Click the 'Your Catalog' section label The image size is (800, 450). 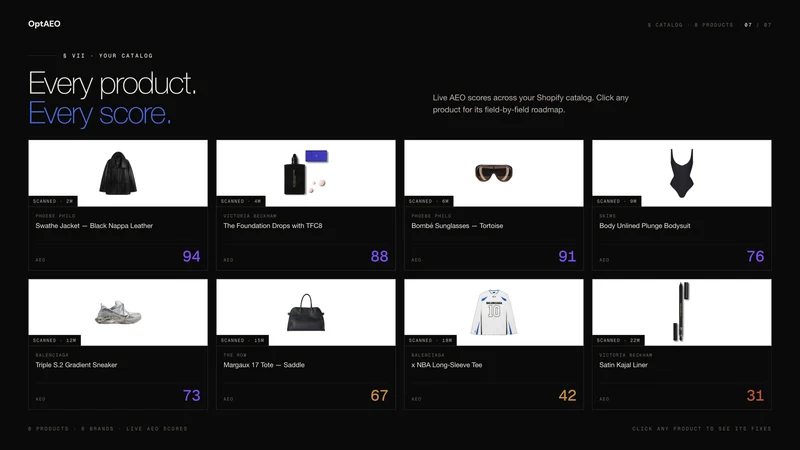tap(108, 56)
